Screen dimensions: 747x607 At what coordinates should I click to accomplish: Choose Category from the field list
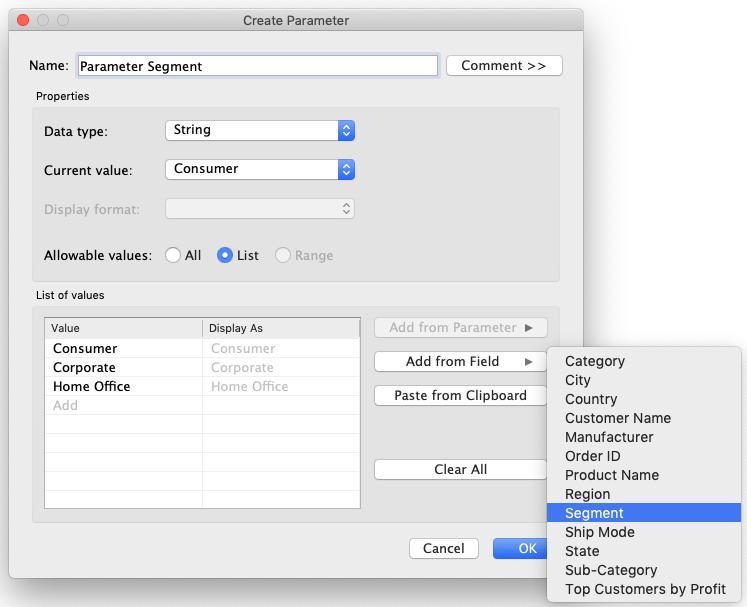[594, 361]
